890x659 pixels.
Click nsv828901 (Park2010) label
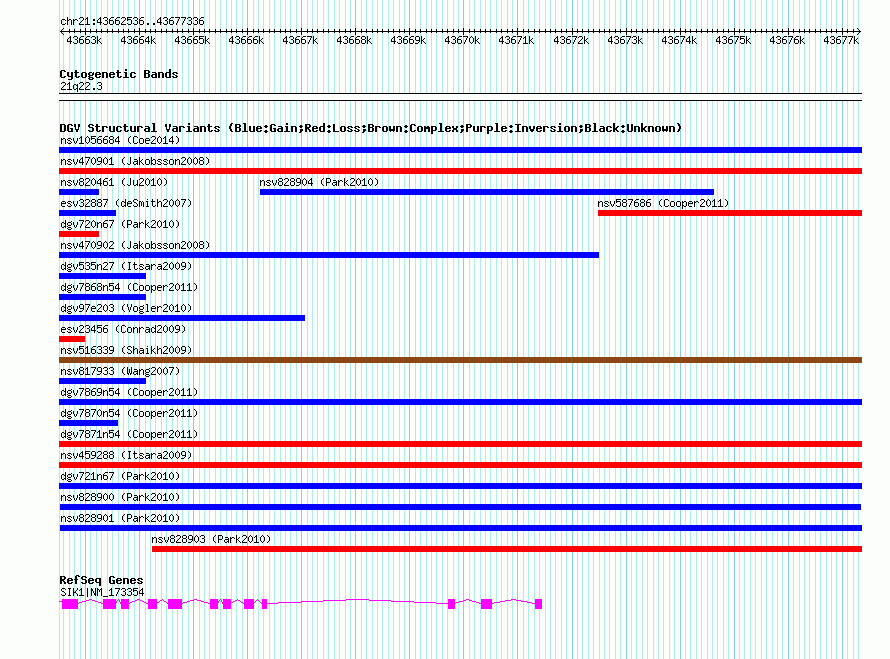pos(120,518)
